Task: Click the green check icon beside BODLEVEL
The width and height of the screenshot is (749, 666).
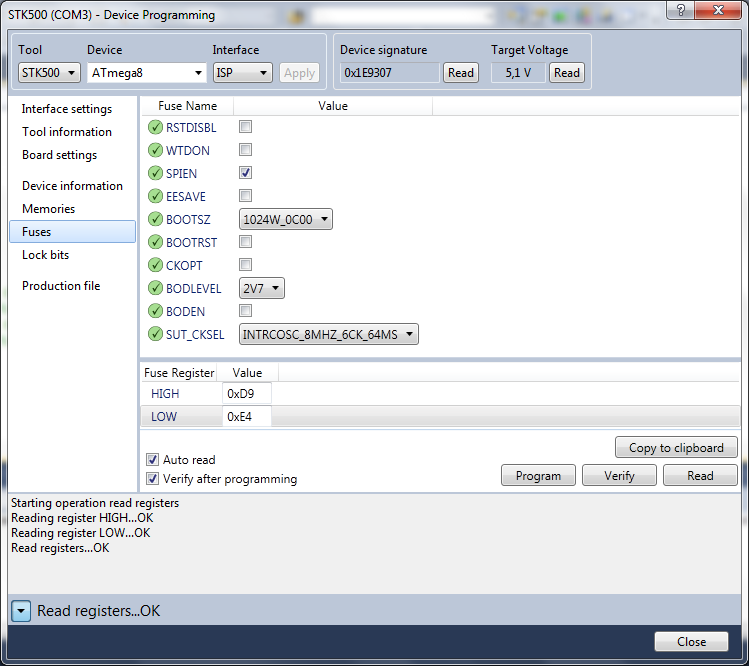Action: [155, 288]
